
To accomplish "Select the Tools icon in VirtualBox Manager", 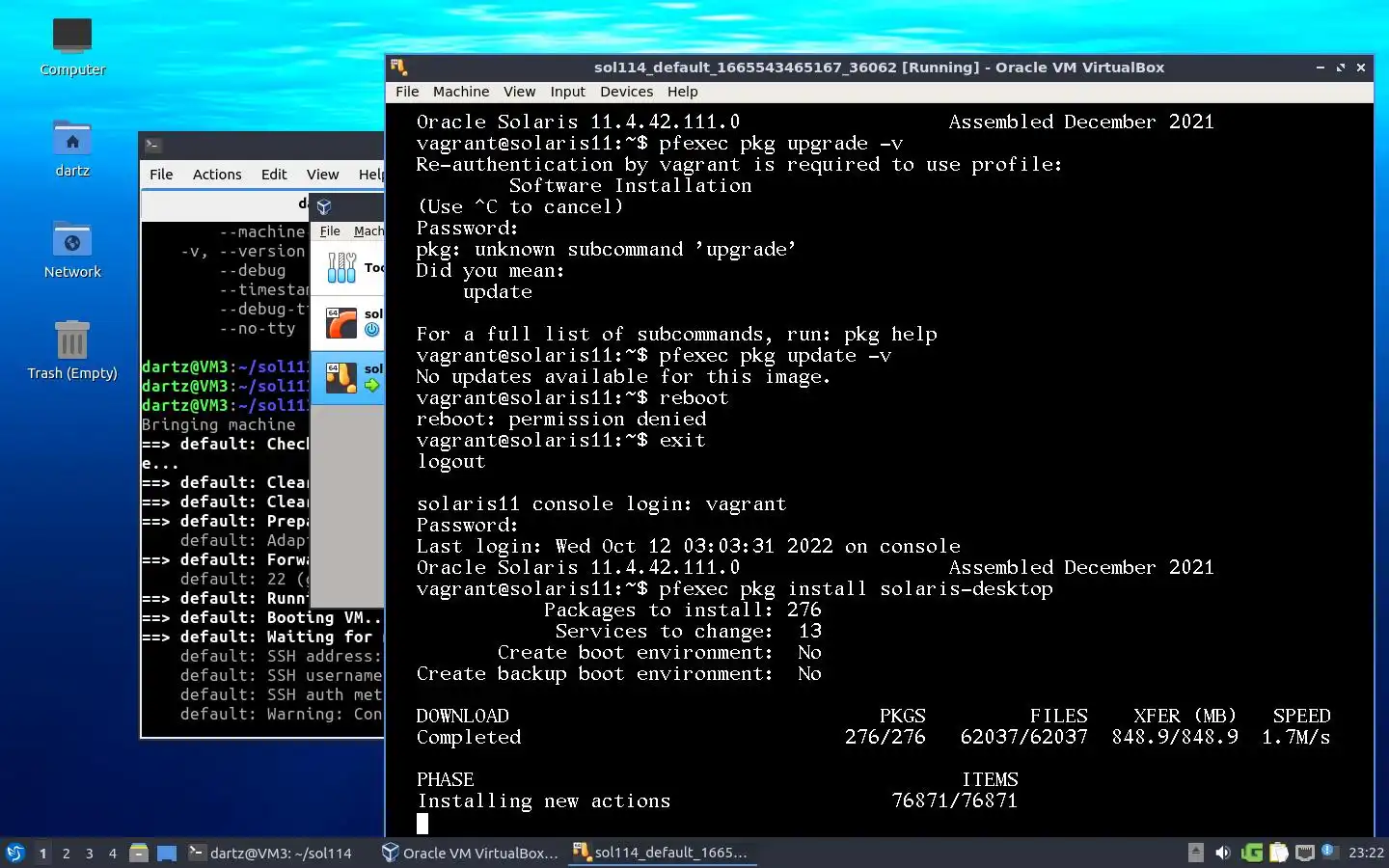I will (341, 267).
